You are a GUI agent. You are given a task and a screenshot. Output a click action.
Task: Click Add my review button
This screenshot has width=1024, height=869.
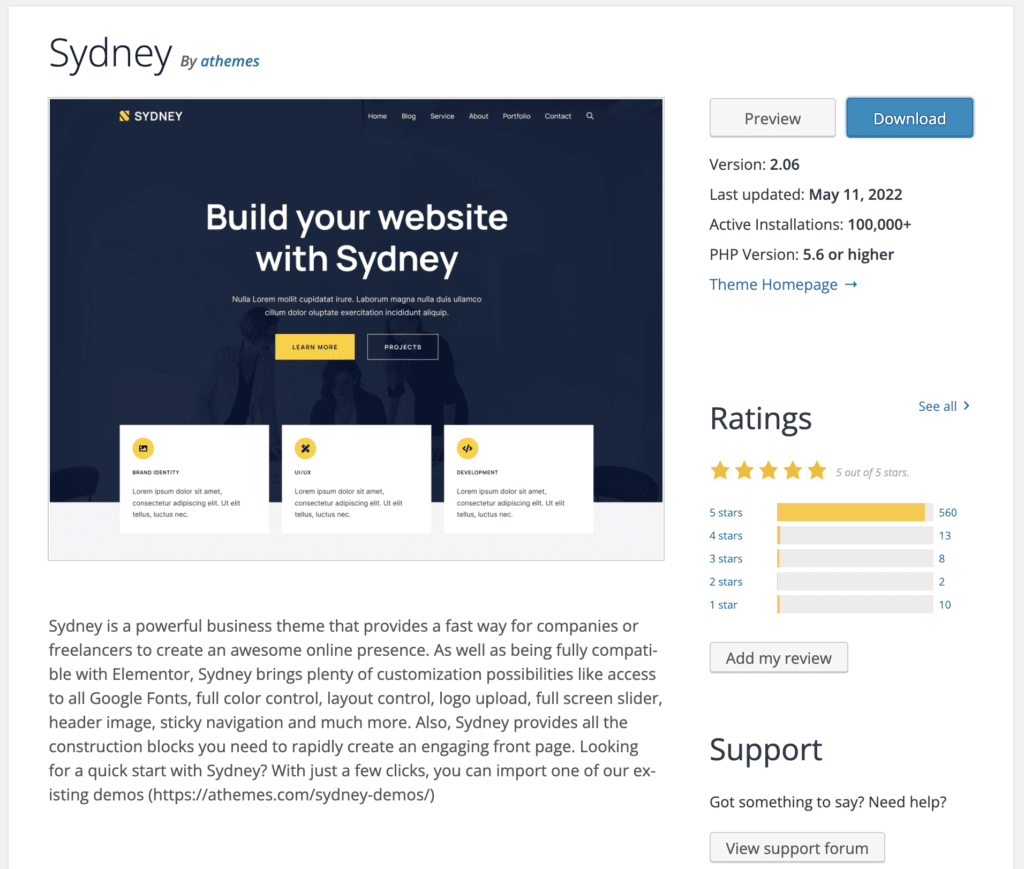778,657
